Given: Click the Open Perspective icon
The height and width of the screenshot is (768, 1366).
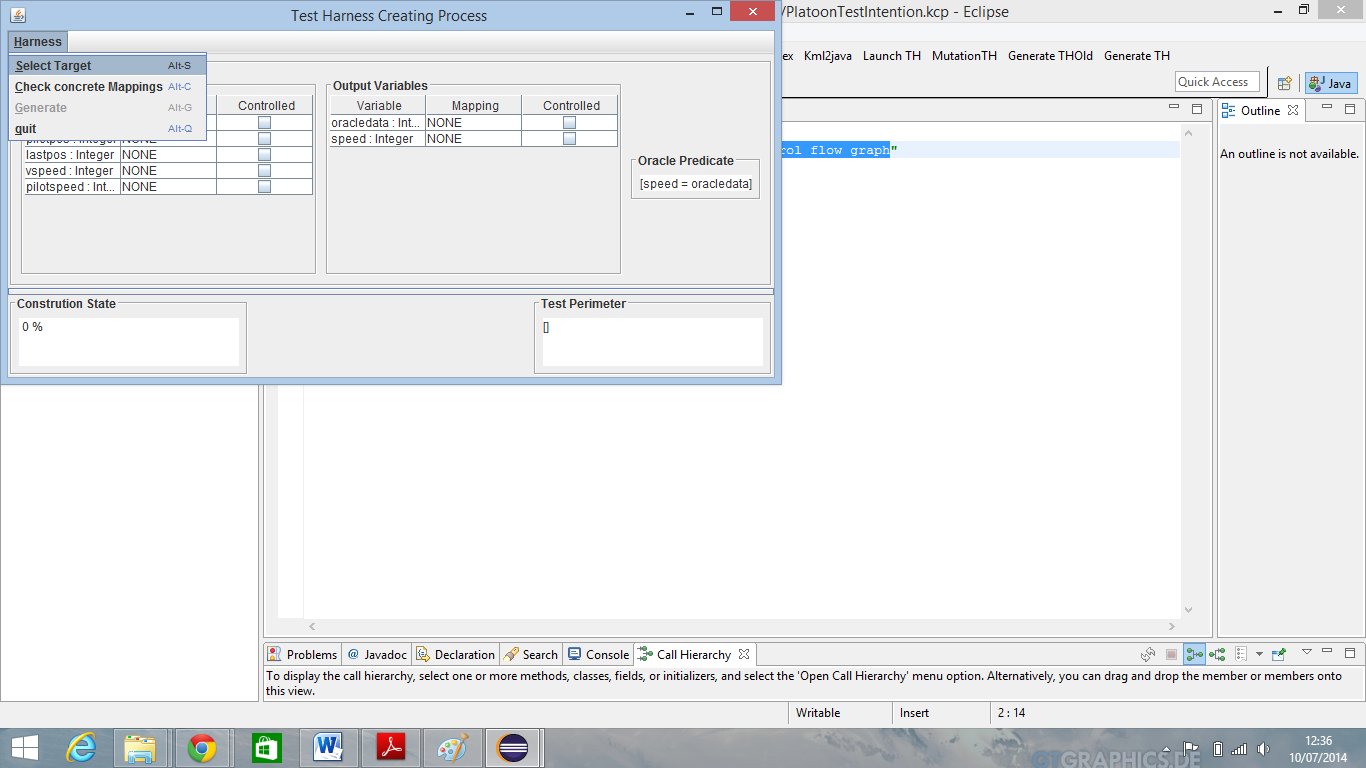Looking at the screenshot, I should [1285, 83].
